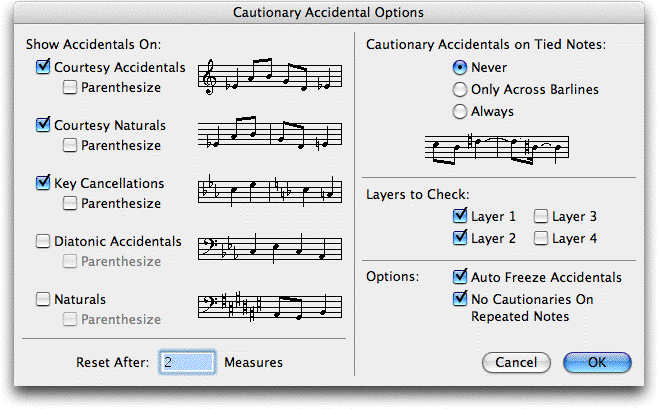Enable Parenthesize under Courtesy Naturals

pyautogui.click(x=70, y=145)
